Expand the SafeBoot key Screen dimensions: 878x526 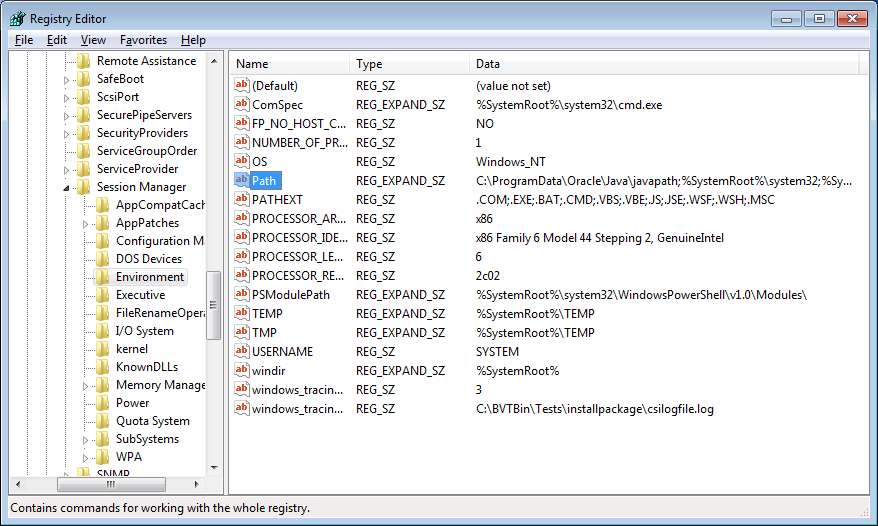click(66, 80)
